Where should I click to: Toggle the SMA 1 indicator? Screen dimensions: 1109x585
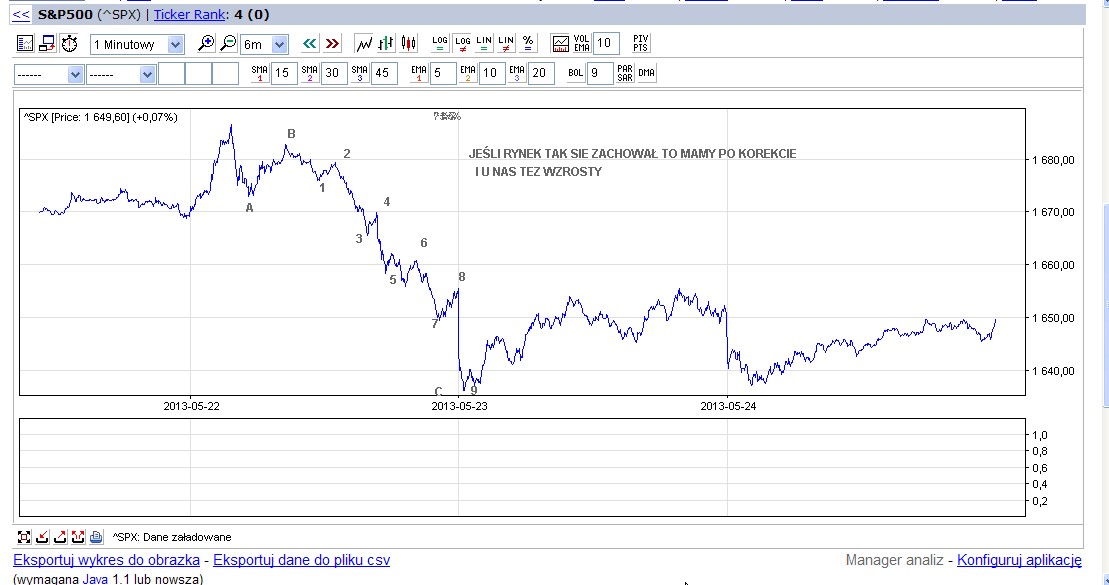tap(260, 73)
